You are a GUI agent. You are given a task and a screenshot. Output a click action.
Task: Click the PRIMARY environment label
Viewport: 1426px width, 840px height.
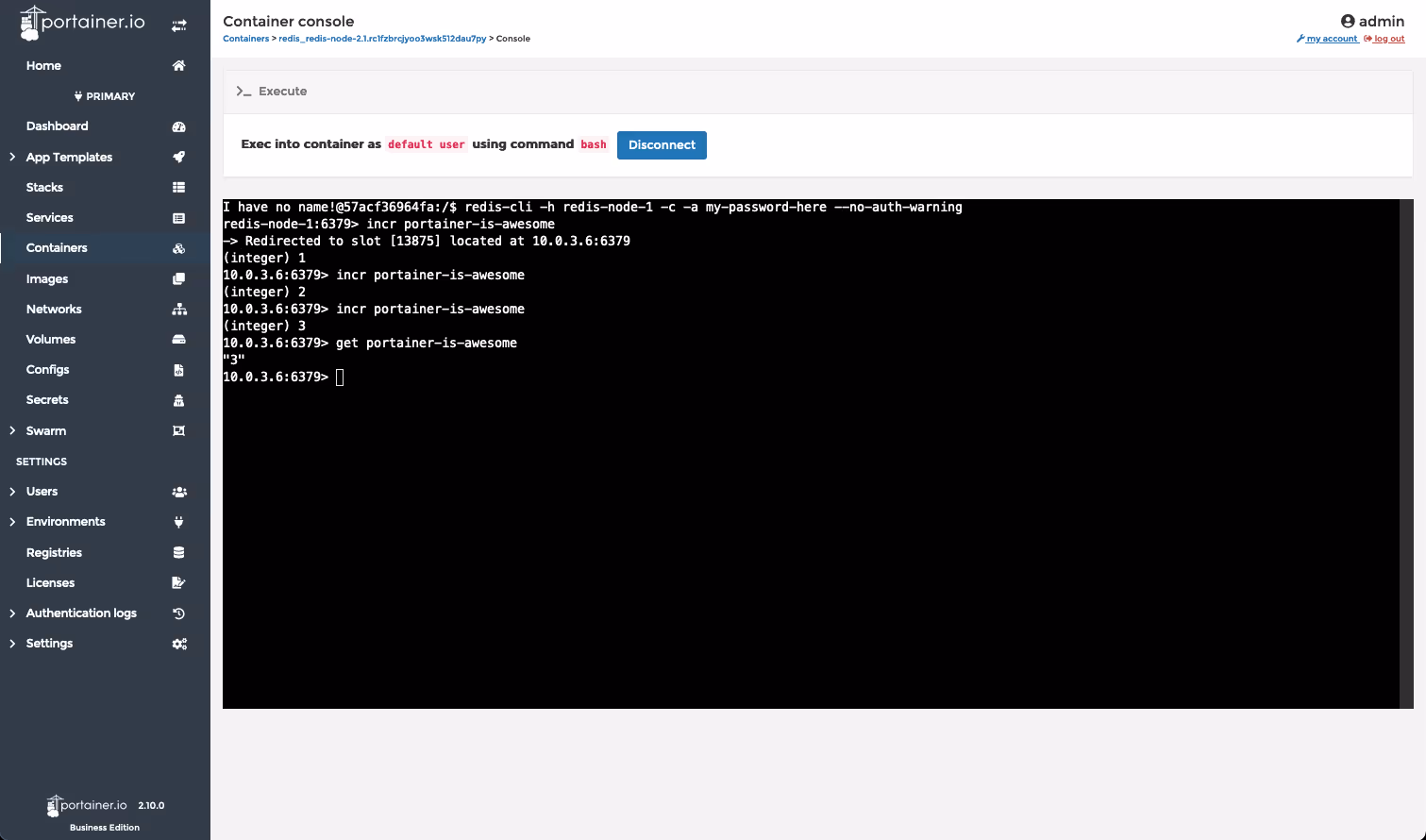click(x=105, y=96)
